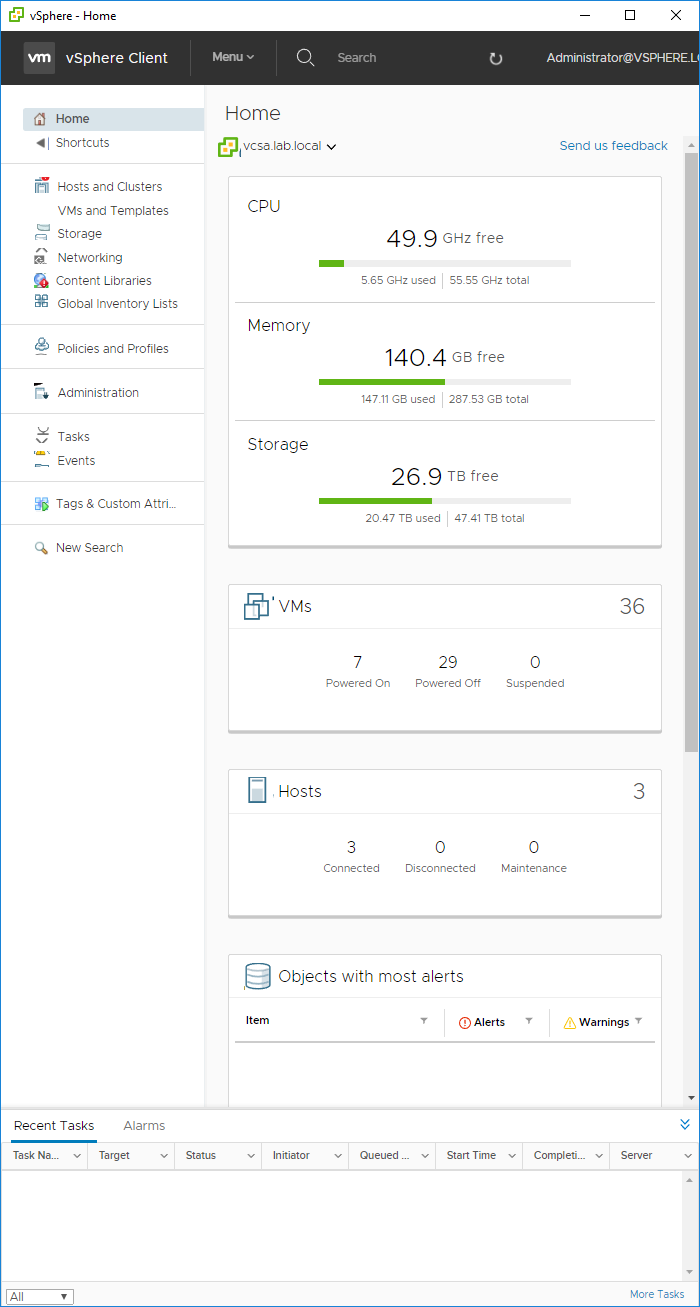700x1307 pixels.
Task: Click the VMs card icon
Action: [258, 606]
